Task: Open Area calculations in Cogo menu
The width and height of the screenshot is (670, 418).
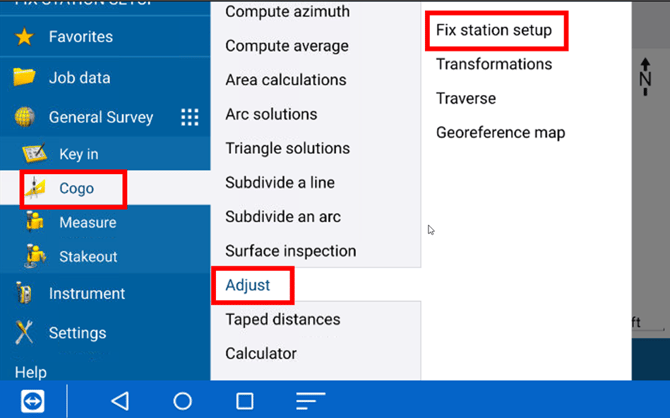Action: coord(286,80)
